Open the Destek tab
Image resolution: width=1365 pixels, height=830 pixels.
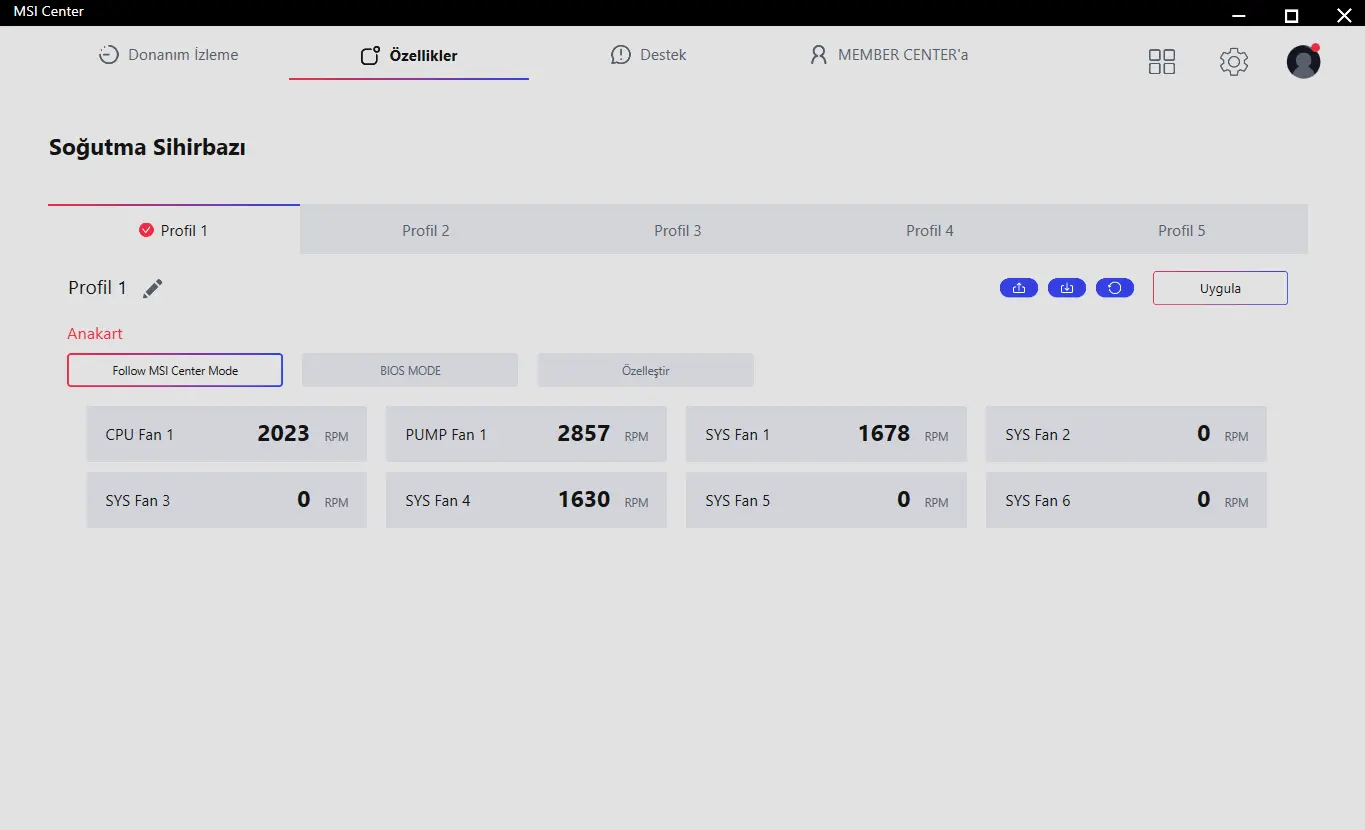click(x=648, y=55)
